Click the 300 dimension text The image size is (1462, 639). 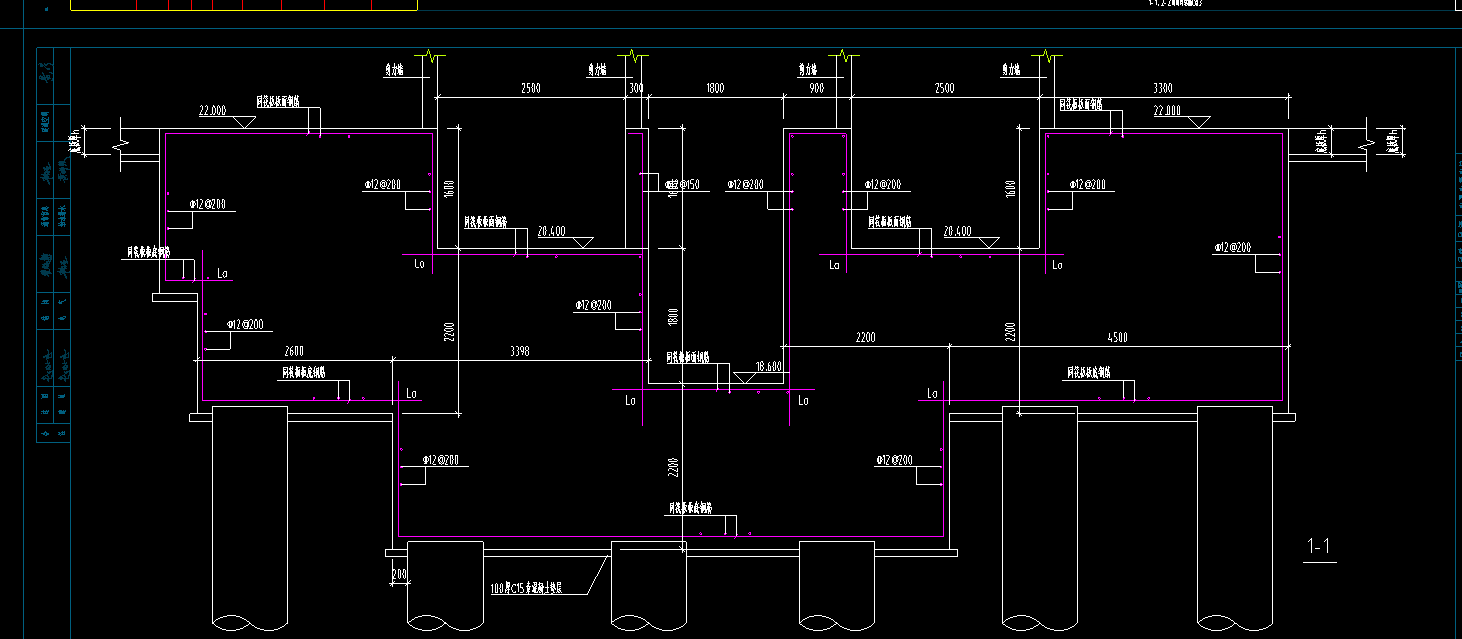click(636, 88)
